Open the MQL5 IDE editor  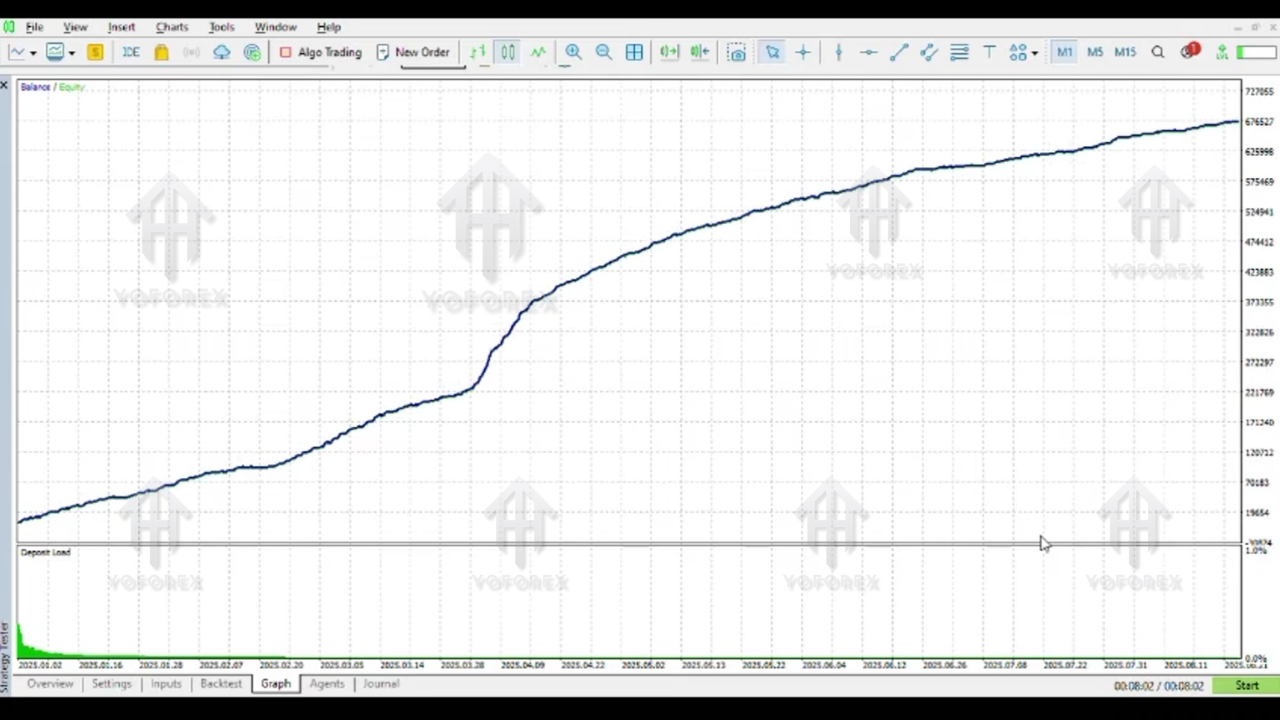131,52
